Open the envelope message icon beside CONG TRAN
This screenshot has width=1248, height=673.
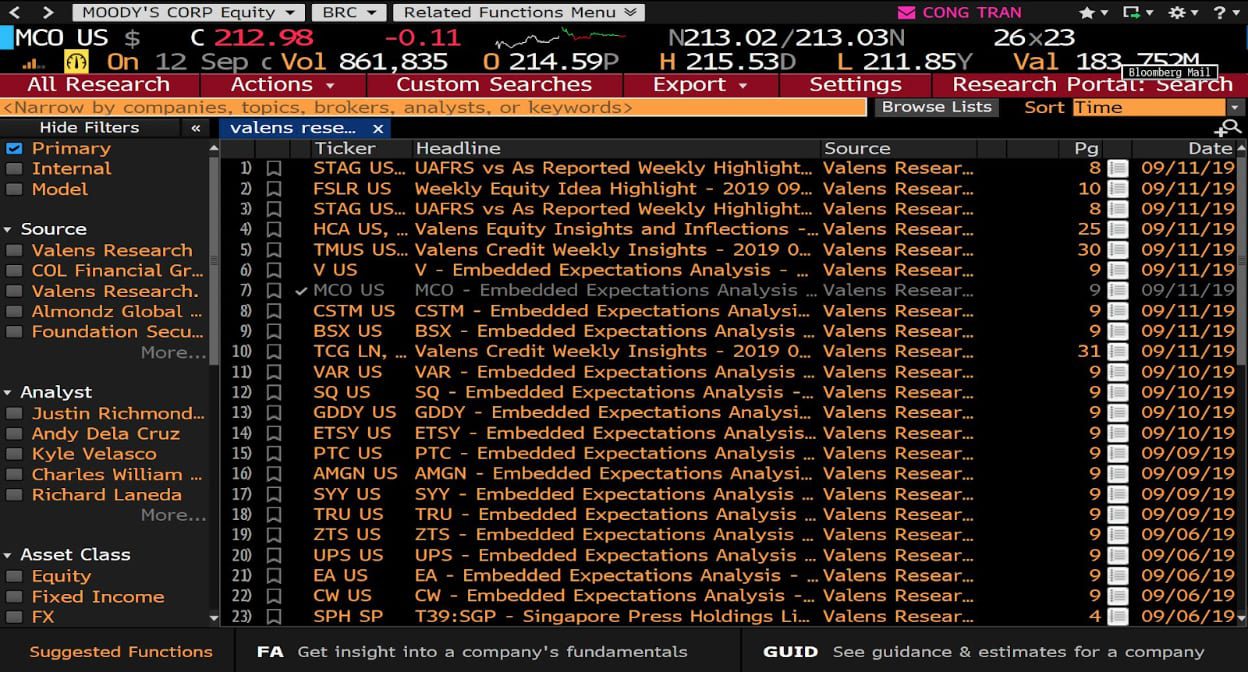[907, 13]
